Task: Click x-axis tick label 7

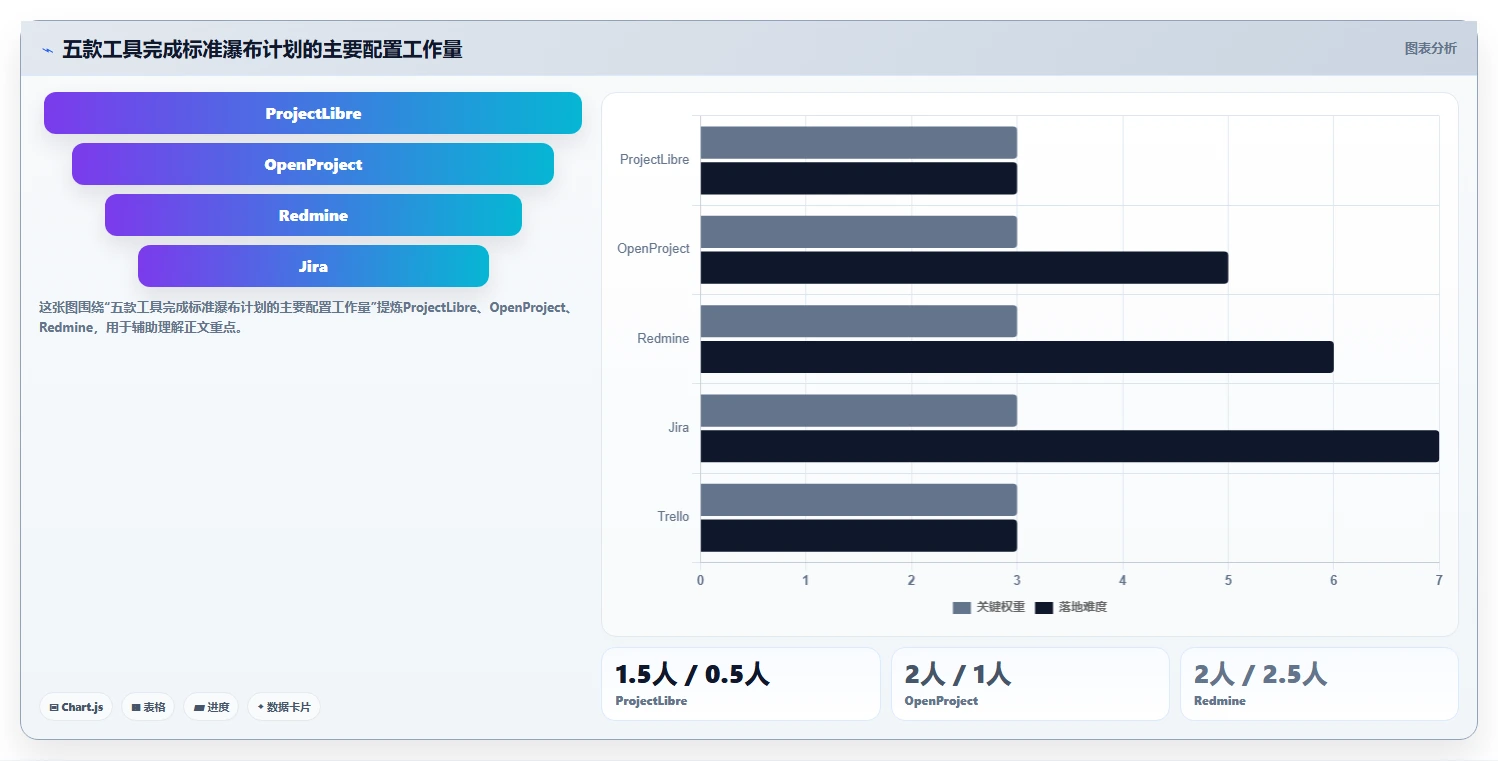Action: [1438, 580]
